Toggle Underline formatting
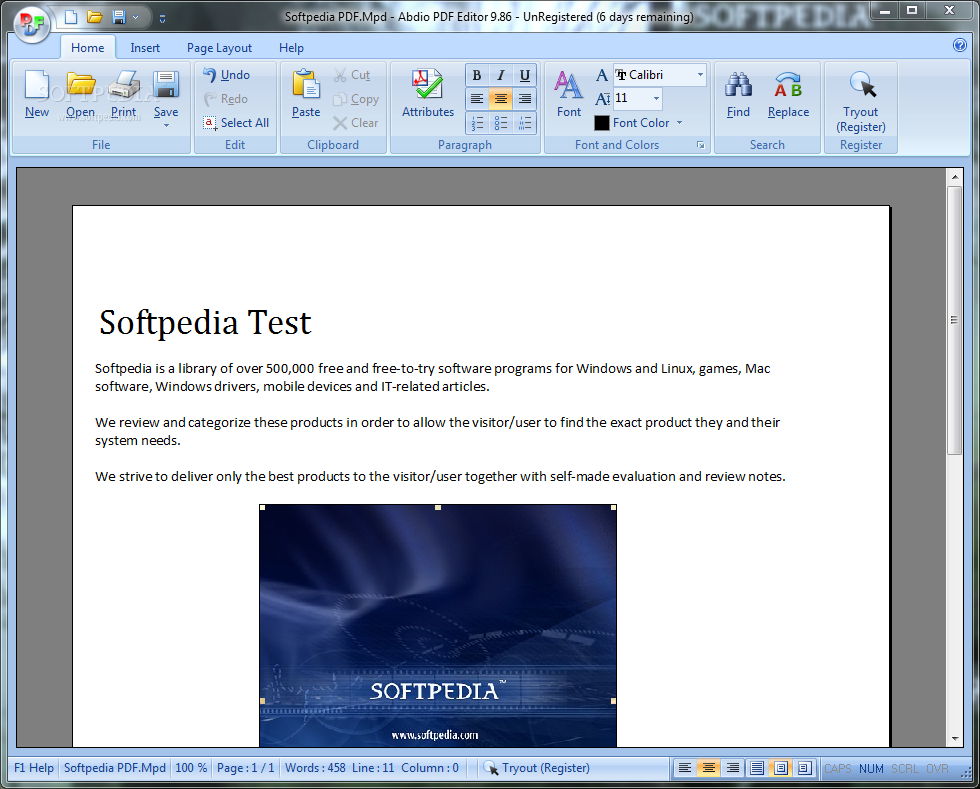Screen dimensions: 980x789 point(524,76)
